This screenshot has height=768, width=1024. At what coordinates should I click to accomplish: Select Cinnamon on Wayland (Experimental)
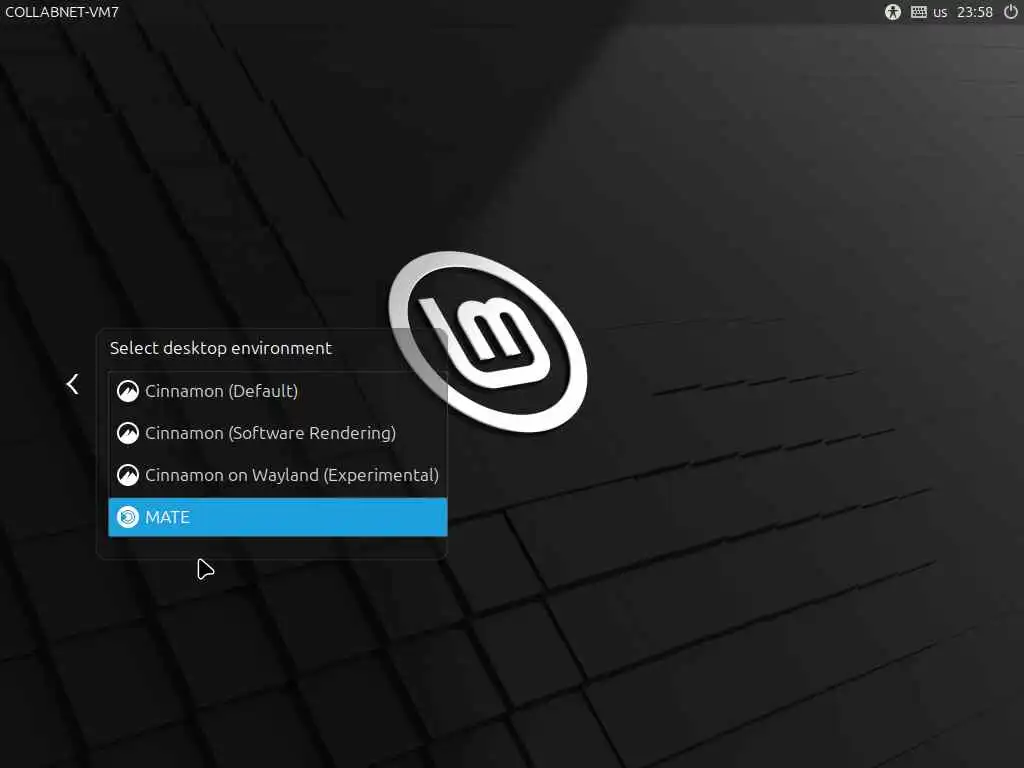(x=278, y=475)
